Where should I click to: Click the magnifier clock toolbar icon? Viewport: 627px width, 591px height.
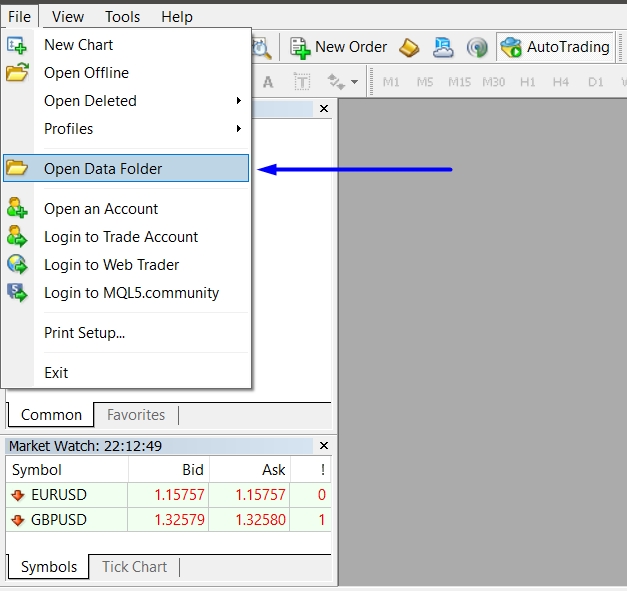point(262,48)
